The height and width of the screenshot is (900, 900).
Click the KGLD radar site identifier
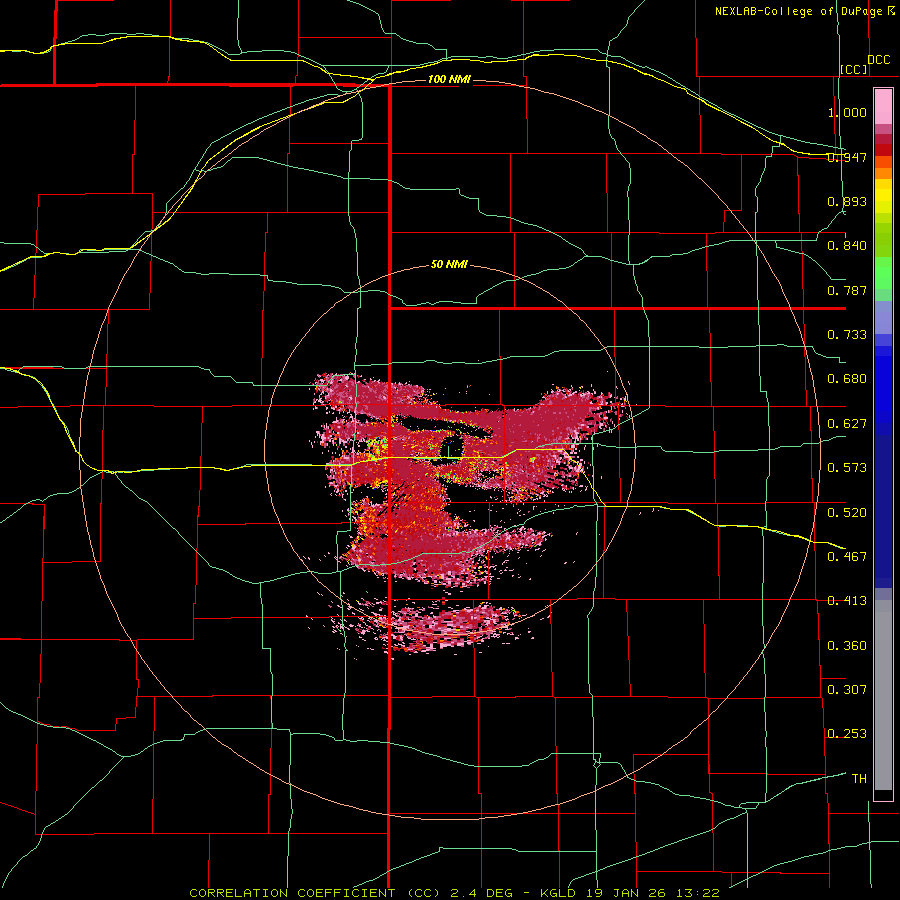560,893
